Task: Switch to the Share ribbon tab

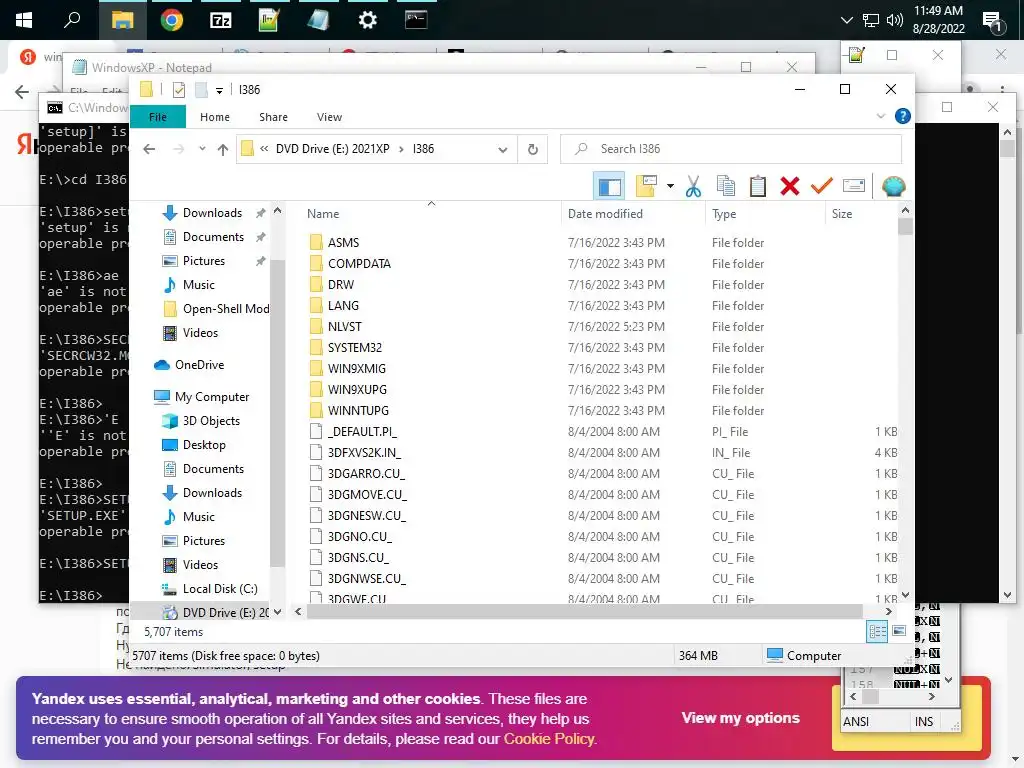Action: pyautogui.click(x=273, y=117)
